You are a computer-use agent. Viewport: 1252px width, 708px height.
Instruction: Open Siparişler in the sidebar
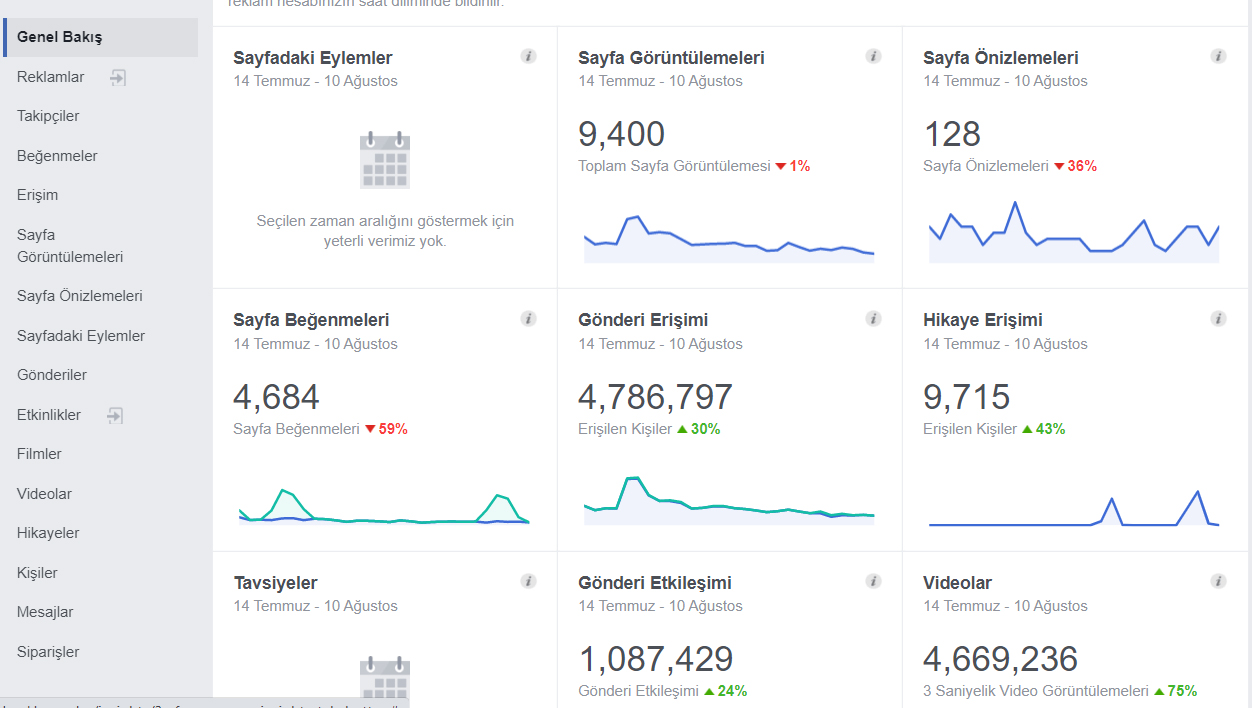(x=48, y=652)
